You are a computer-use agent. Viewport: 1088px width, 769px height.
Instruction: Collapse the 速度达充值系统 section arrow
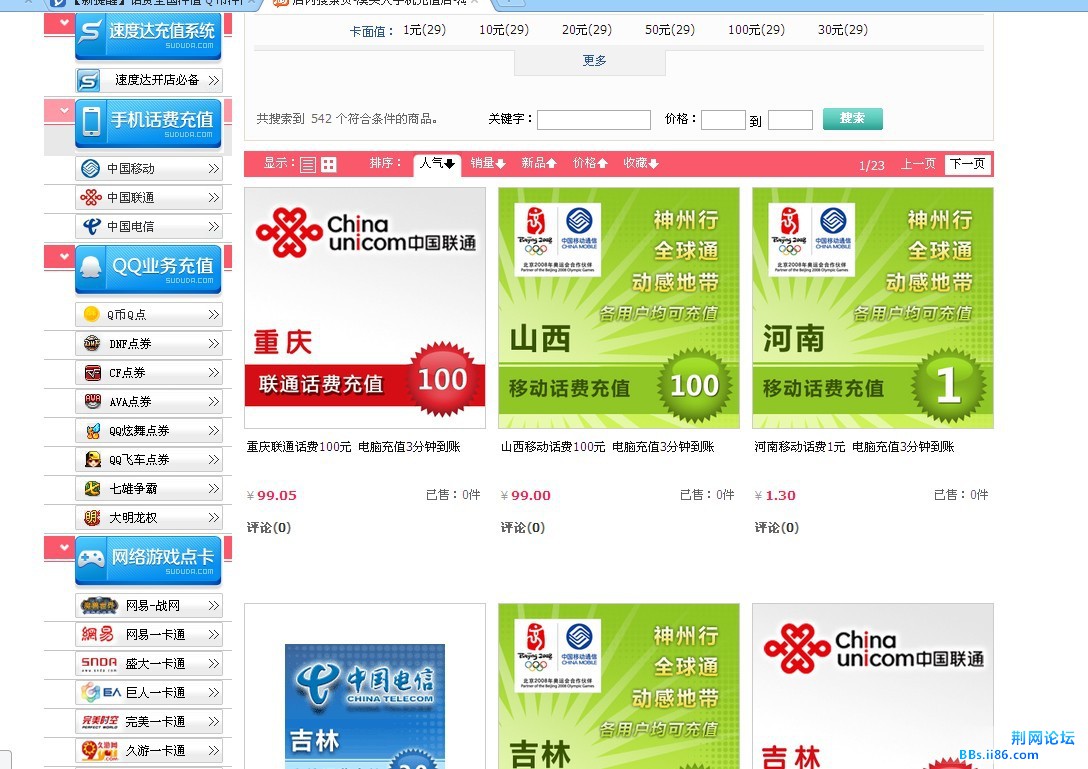tap(64, 22)
